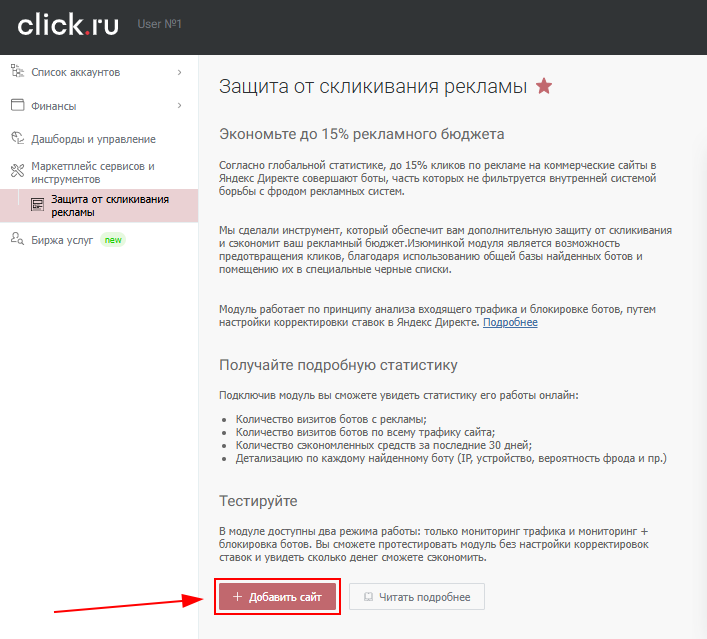The height and width of the screenshot is (639, 707).
Task: Click the Биржа услуг person icon
Action: 16,239
